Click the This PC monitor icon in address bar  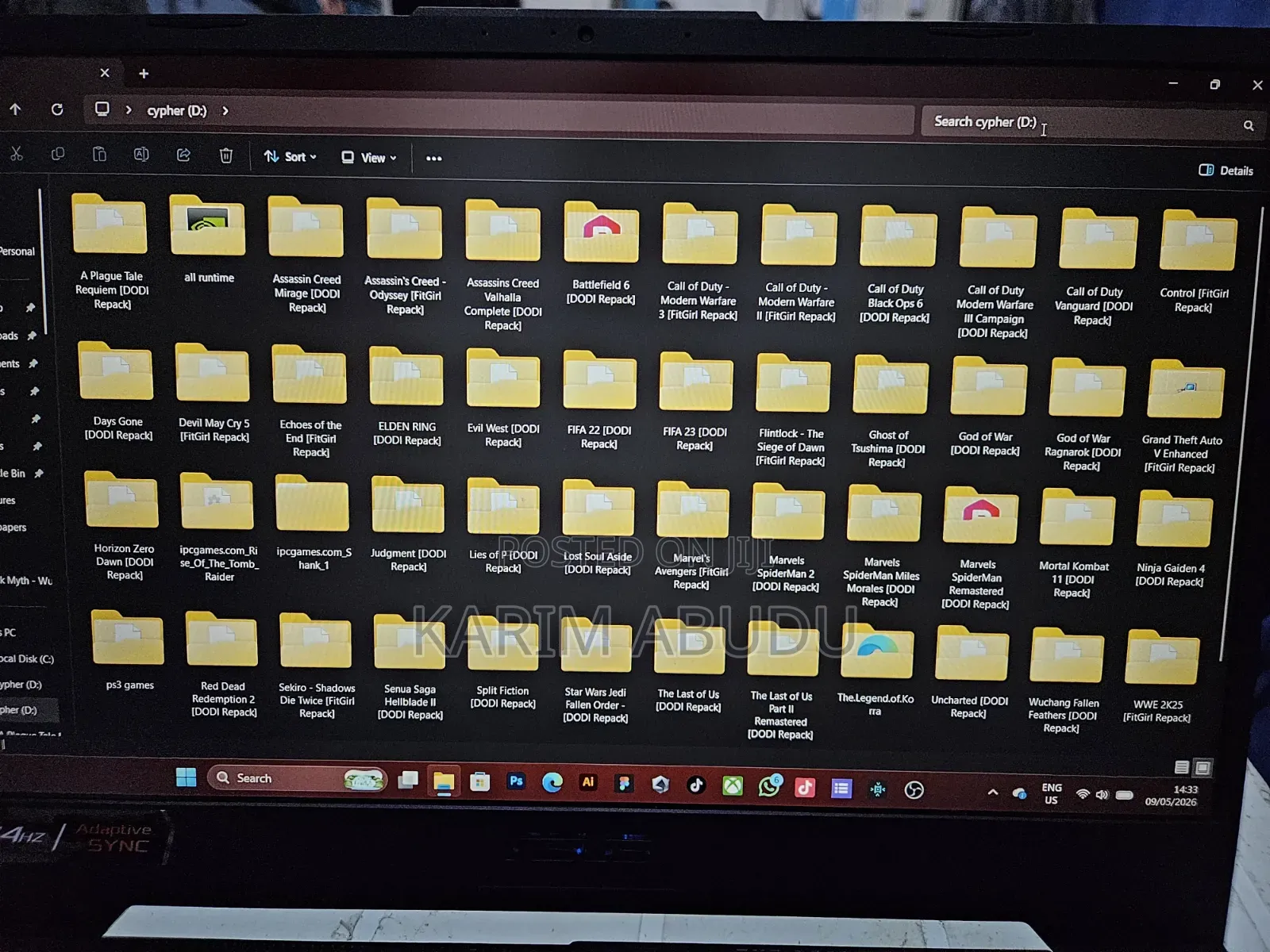(x=102, y=109)
